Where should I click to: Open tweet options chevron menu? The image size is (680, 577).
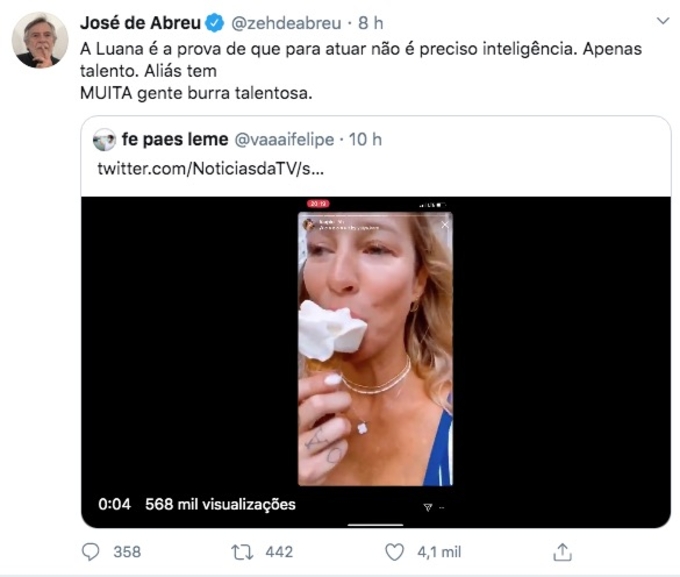(x=662, y=20)
